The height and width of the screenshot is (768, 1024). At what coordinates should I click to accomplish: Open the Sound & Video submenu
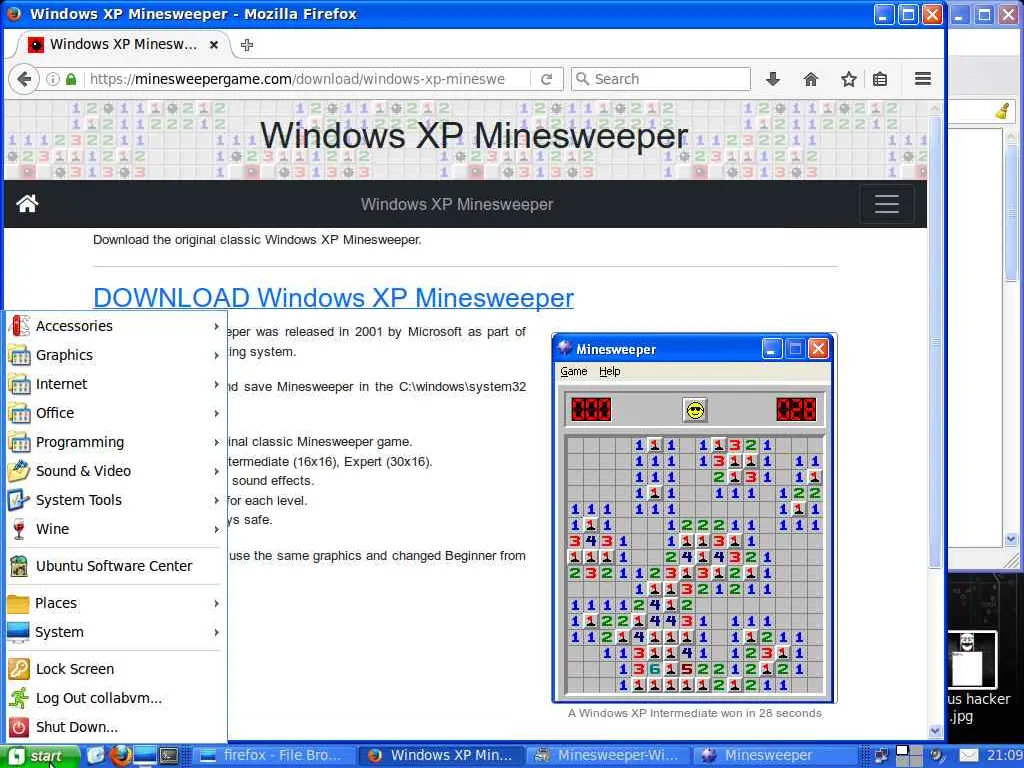coord(116,471)
